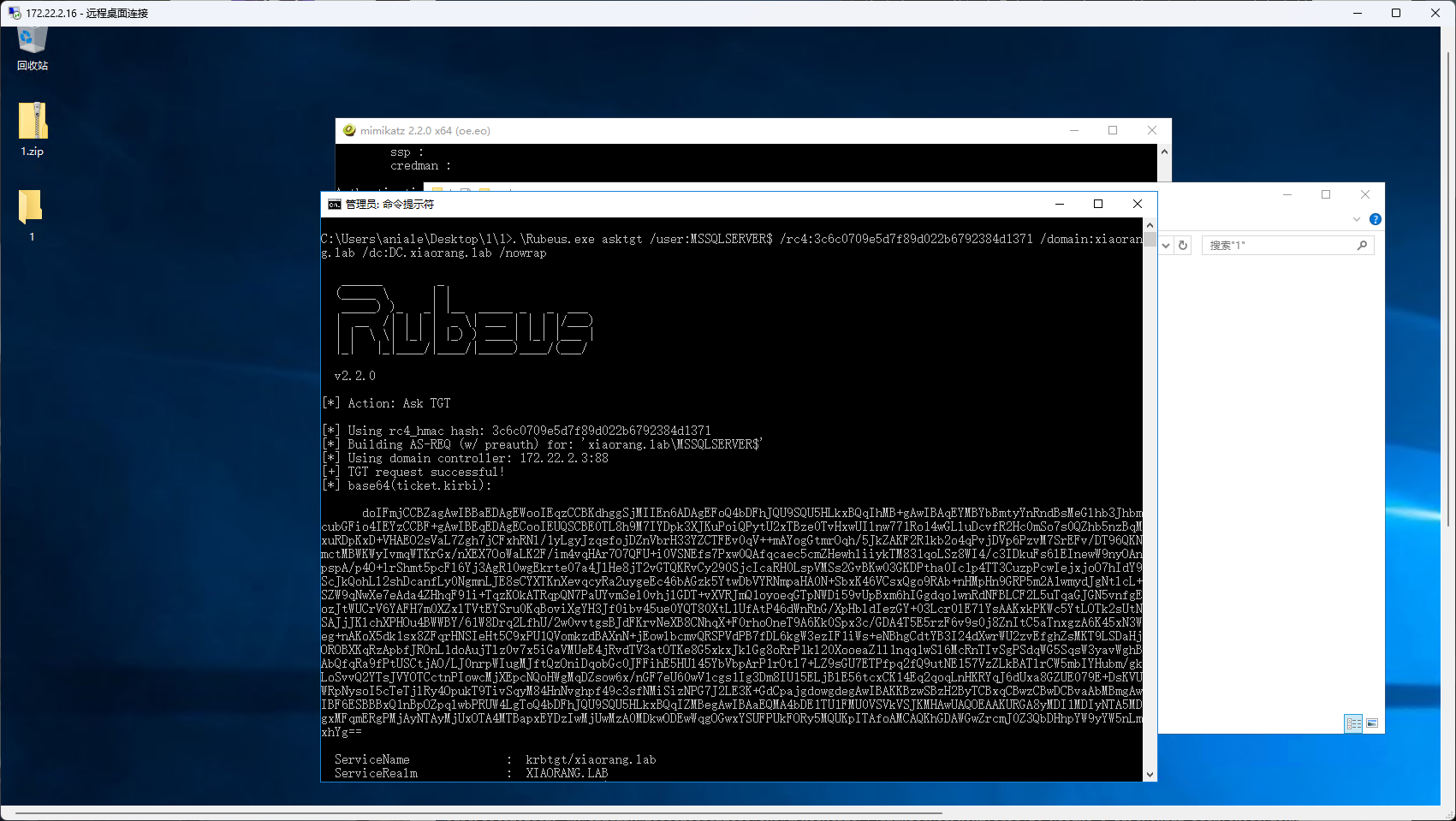Click the Explorer search box
1456x821 pixels.
pos(1288,246)
